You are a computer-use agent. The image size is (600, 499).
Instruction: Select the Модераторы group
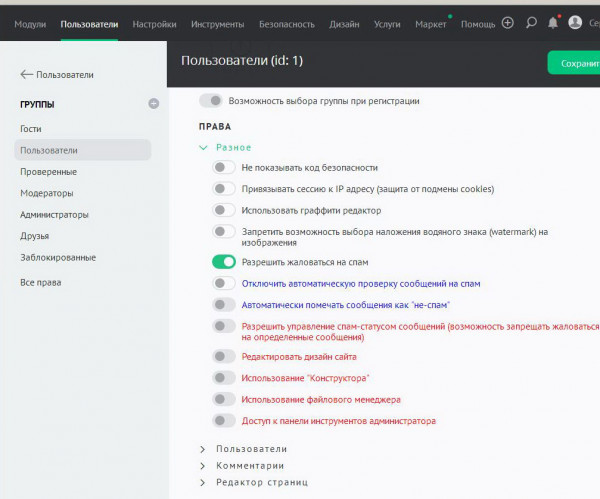pyautogui.click(x=47, y=193)
